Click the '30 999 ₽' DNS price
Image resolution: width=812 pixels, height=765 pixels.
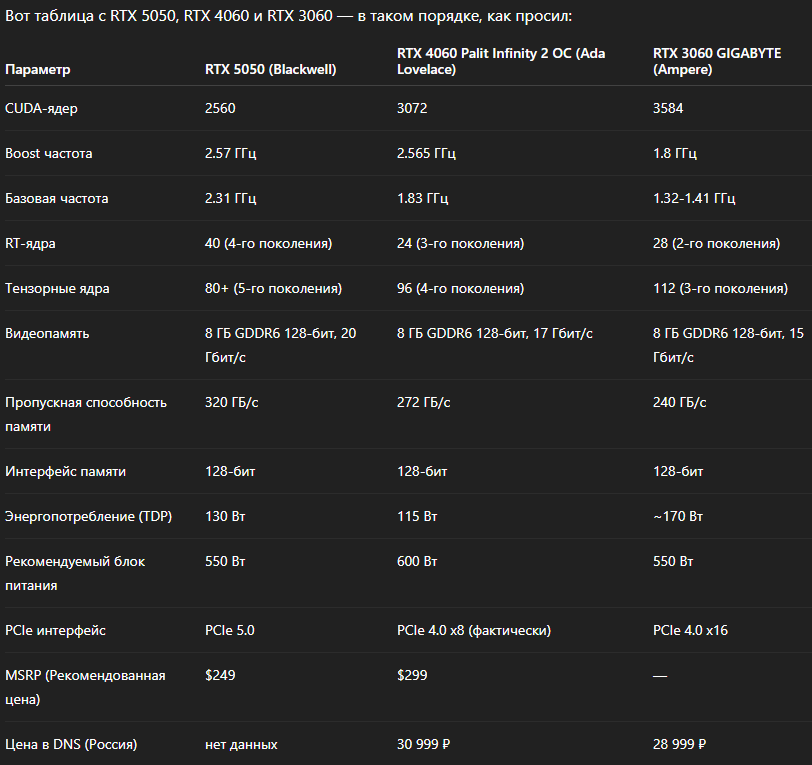pyautogui.click(x=426, y=744)
